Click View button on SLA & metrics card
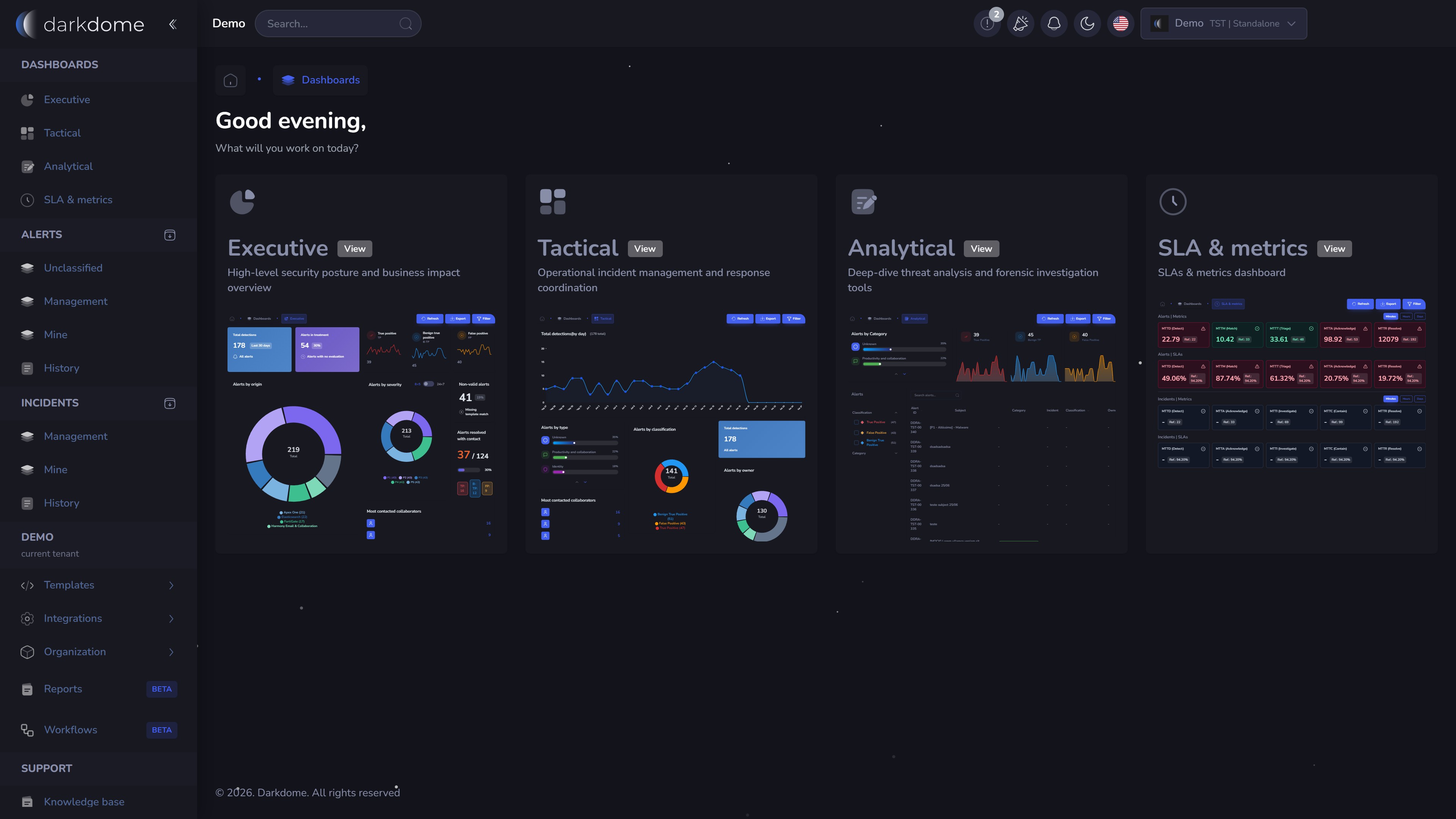This screenshot has width=1456, height=819. (x=1334, y=249)
